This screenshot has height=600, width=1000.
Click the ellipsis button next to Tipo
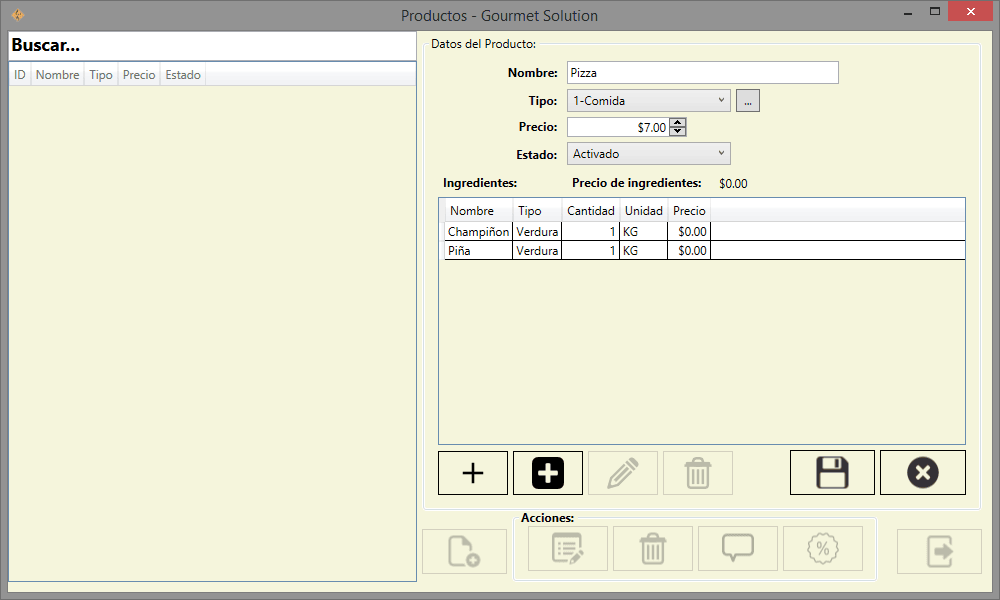(x=748, y=100)
